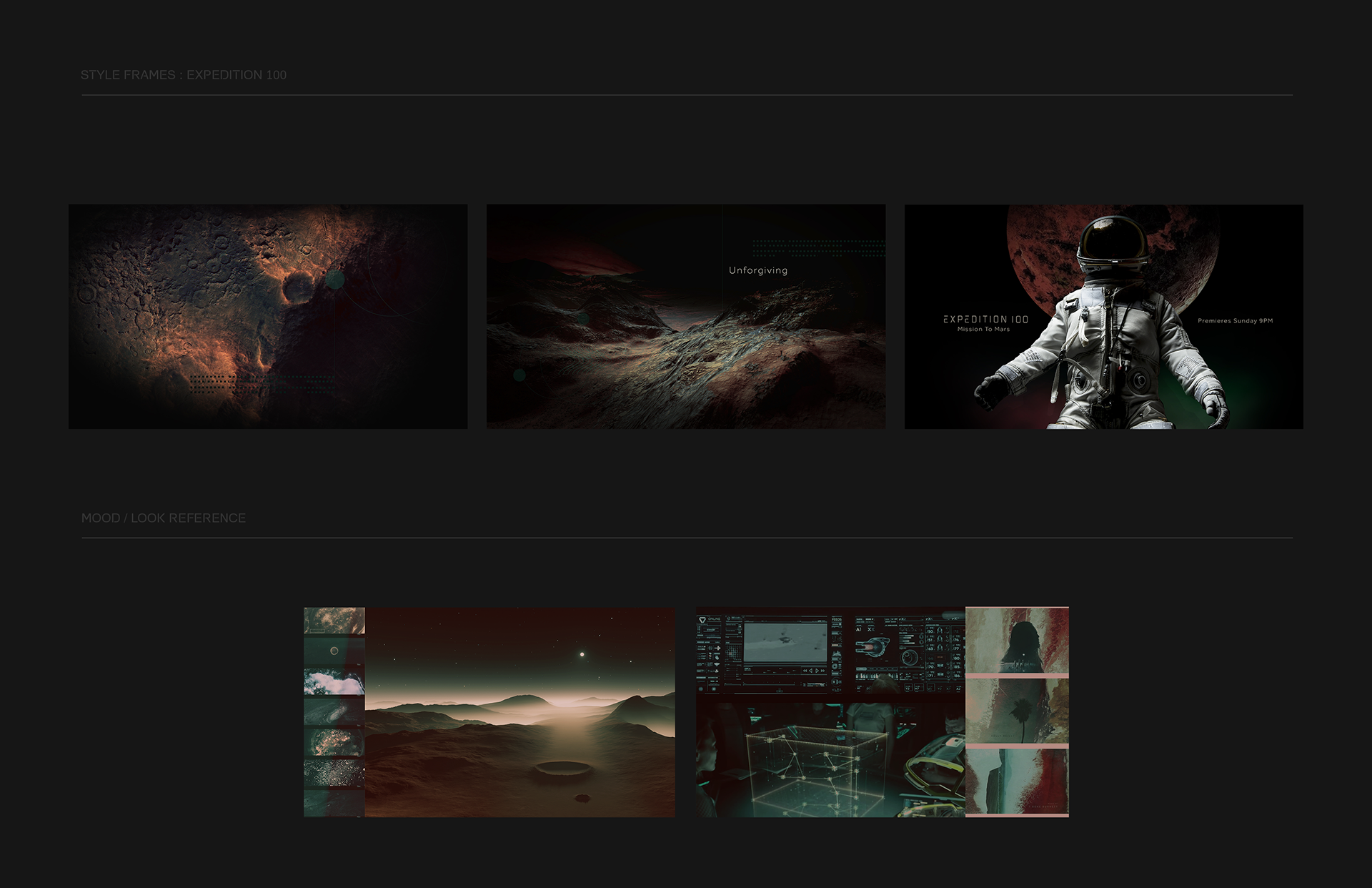Image resolution: width=1372 pixels, height=888 pixels.
Task: Click the EXPEDITION 100 title text
Action: (985, 320)
